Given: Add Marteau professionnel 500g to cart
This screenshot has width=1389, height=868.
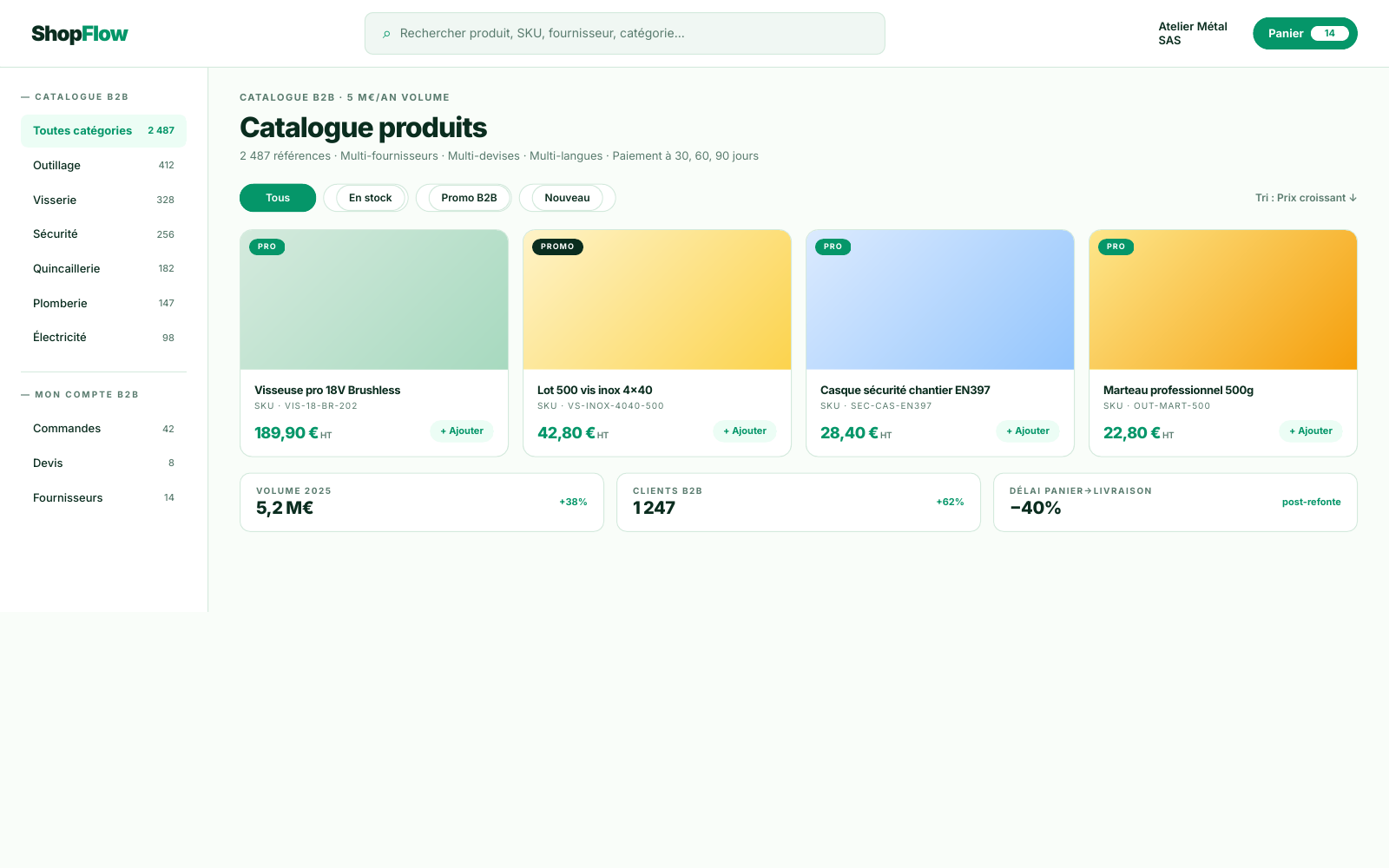Looking at the screenshot, I should 1311,431.
